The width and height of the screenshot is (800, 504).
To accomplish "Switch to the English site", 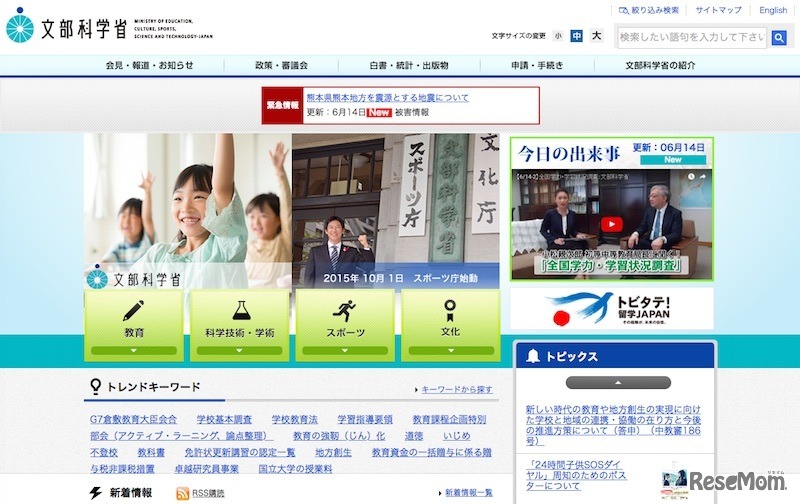I will point(773,10).
